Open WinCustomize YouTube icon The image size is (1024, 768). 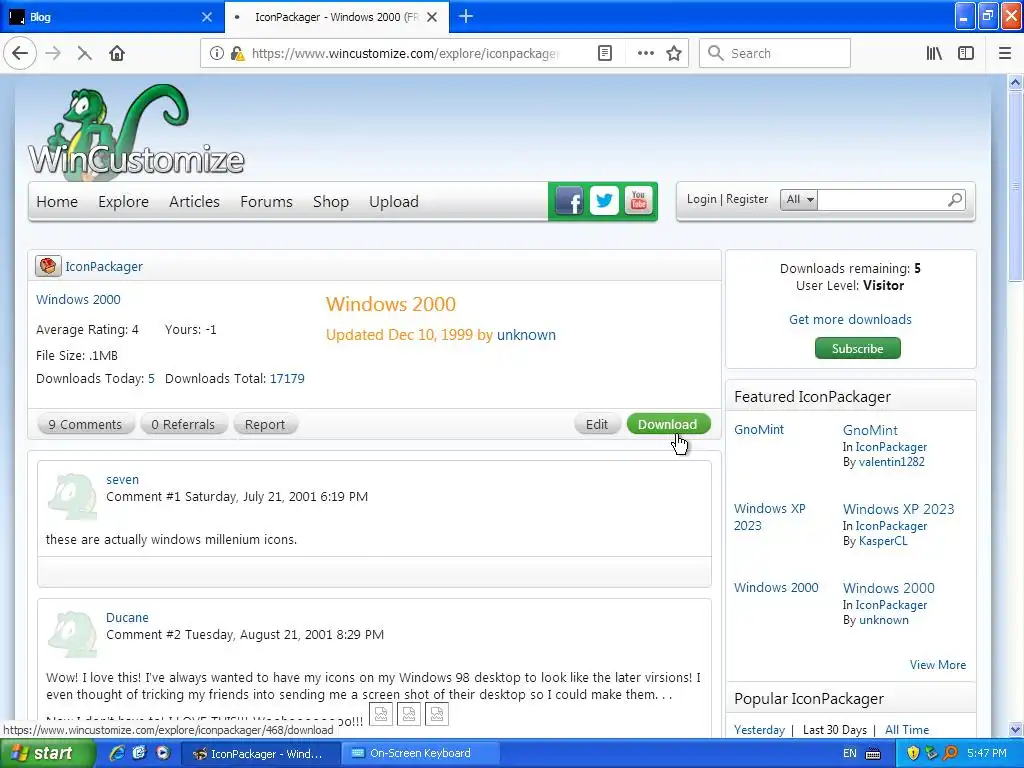639,201
